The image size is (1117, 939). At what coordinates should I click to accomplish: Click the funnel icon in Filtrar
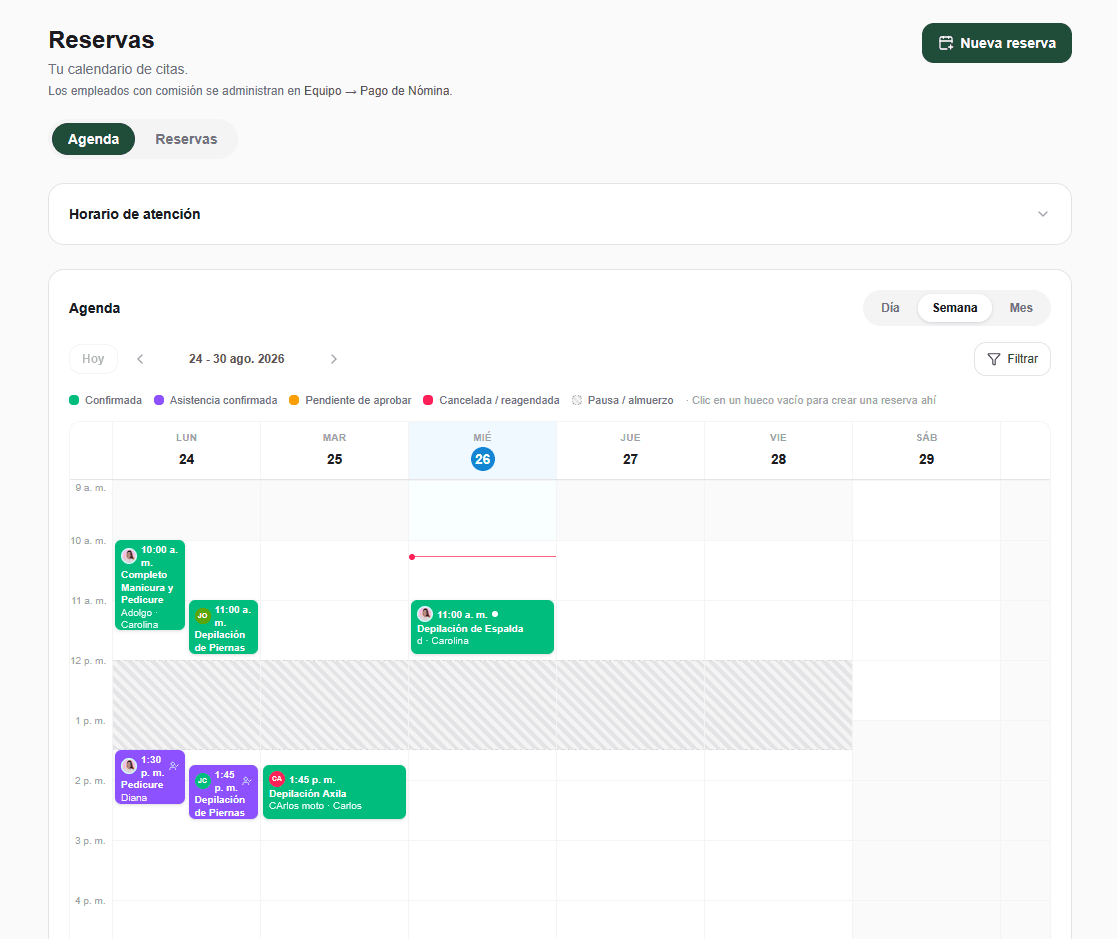coord(994,359)
